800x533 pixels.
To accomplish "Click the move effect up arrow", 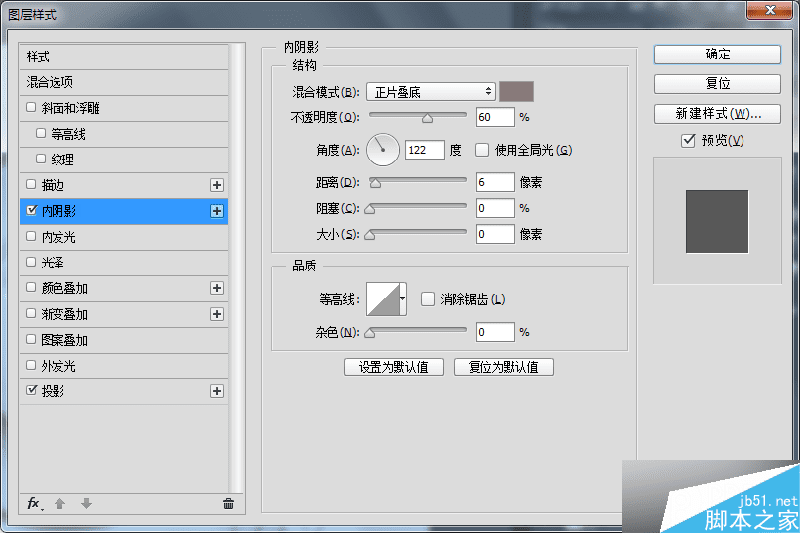I will [60, 504].
